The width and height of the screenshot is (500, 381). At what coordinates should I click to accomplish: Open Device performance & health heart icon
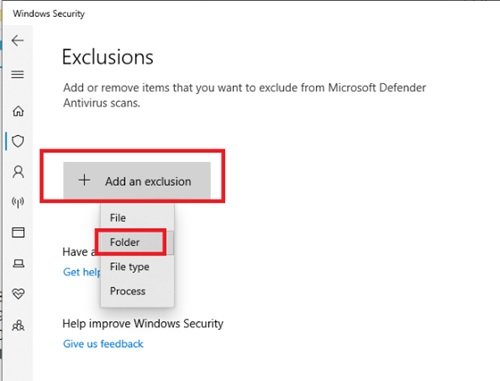point(18,294)
